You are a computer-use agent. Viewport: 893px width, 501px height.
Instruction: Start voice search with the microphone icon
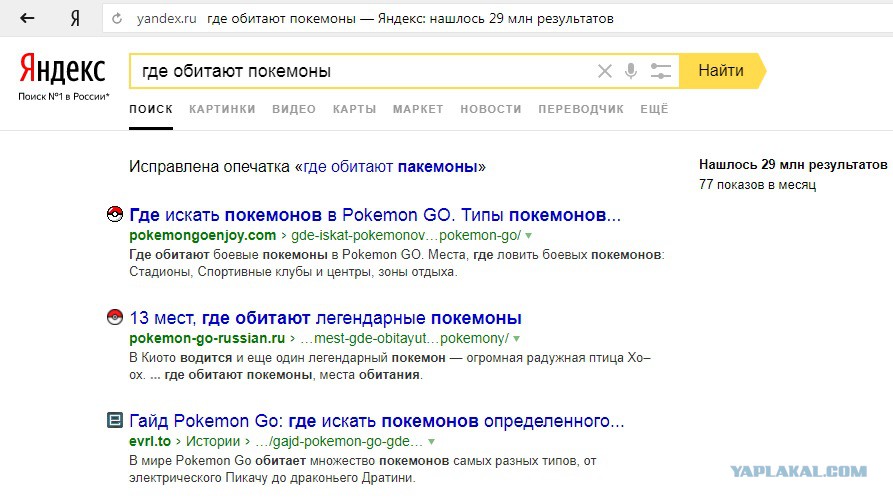[x=630, y=71]
